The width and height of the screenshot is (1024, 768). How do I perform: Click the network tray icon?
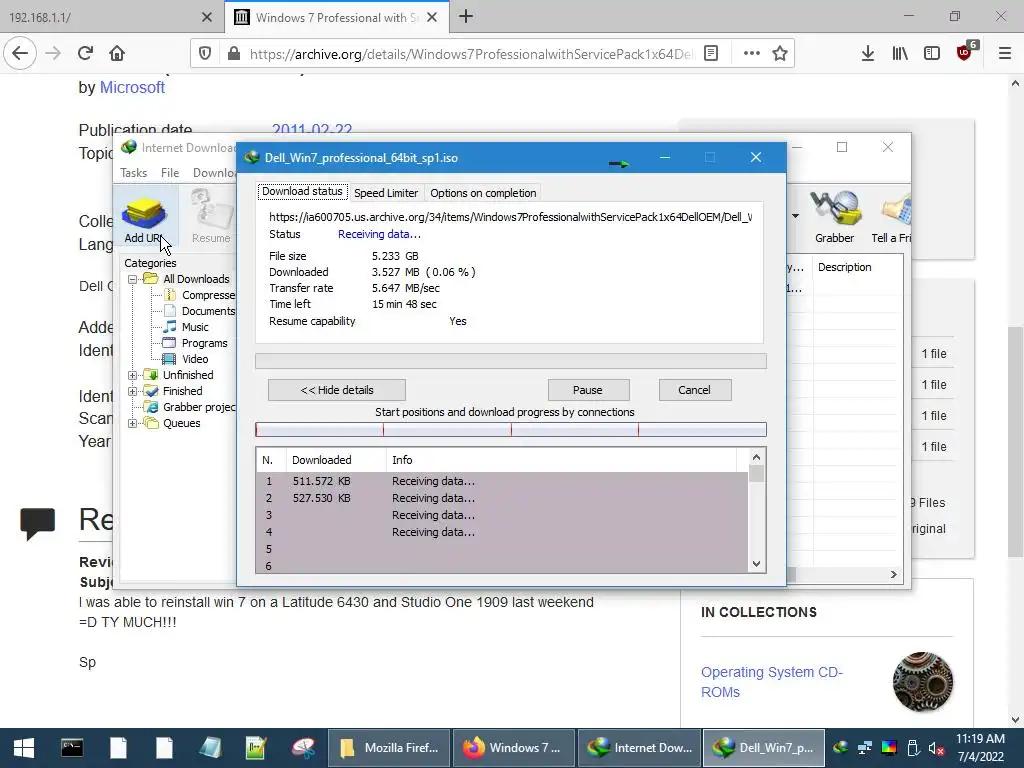[x=865, y=748]
